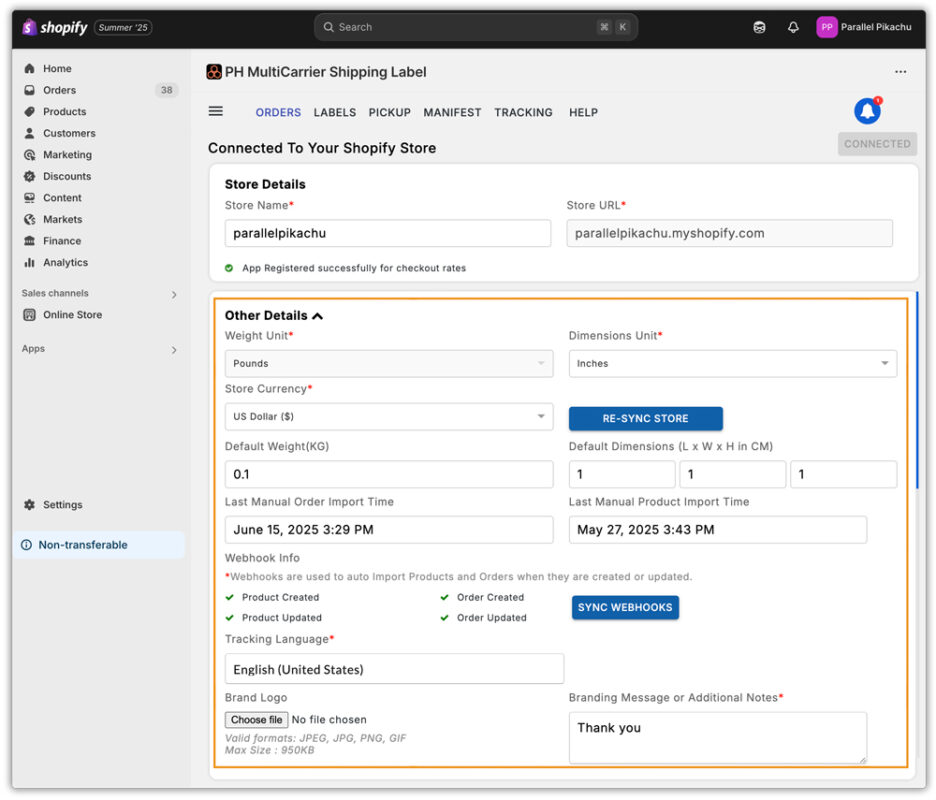Image resolution: width=936 pixels, height=800 pixels.
Task: Click the Store URL field
Action: click(729, 233)
